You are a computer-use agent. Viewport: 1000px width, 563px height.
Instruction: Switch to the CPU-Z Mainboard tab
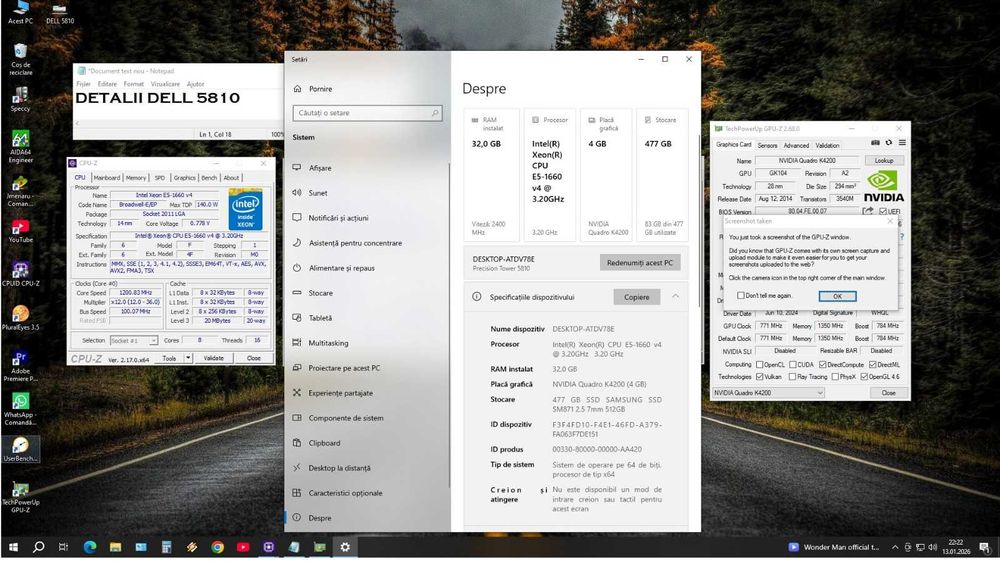(107, 178)
